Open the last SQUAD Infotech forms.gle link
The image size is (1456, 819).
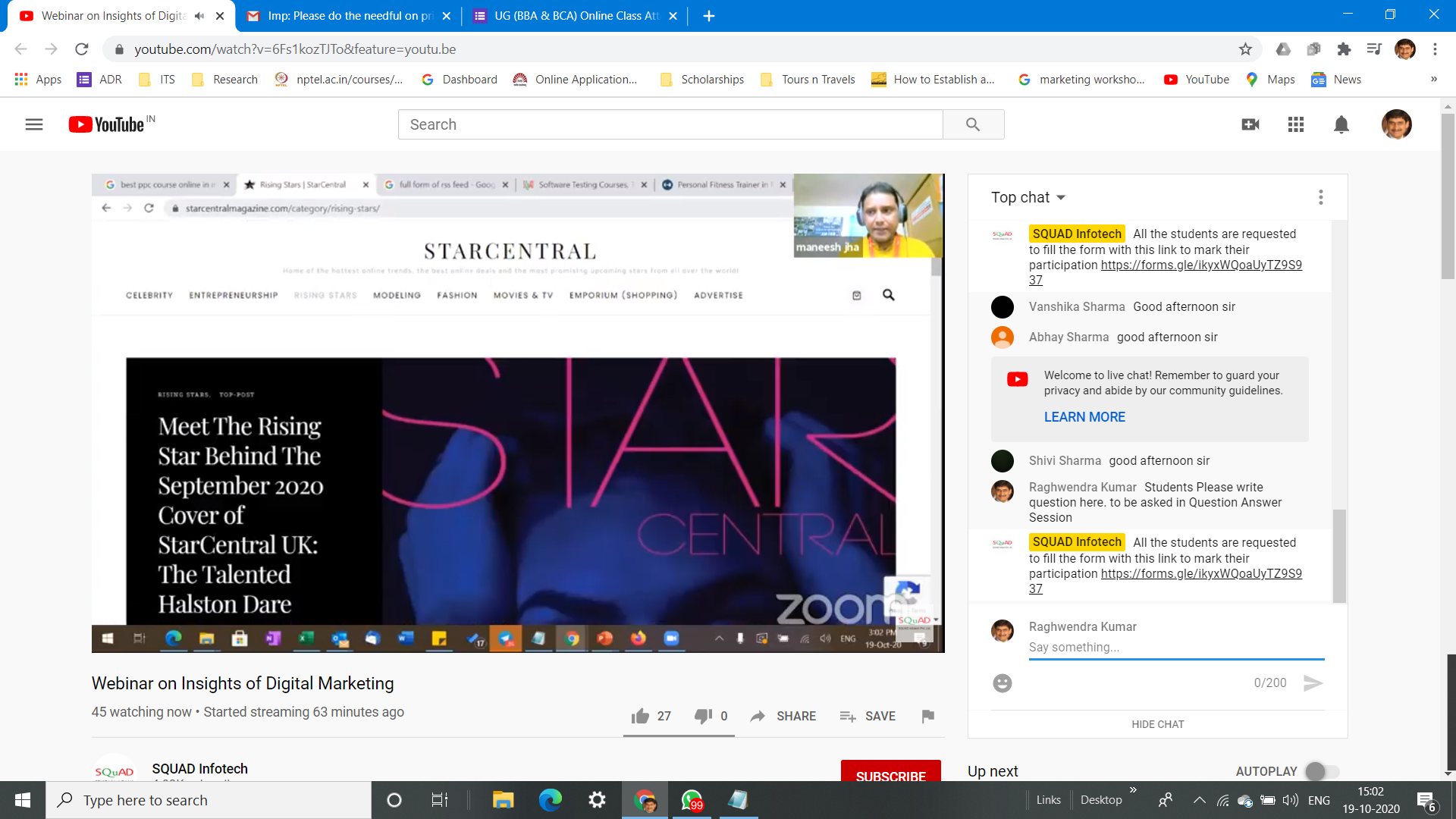[1200, 574]
